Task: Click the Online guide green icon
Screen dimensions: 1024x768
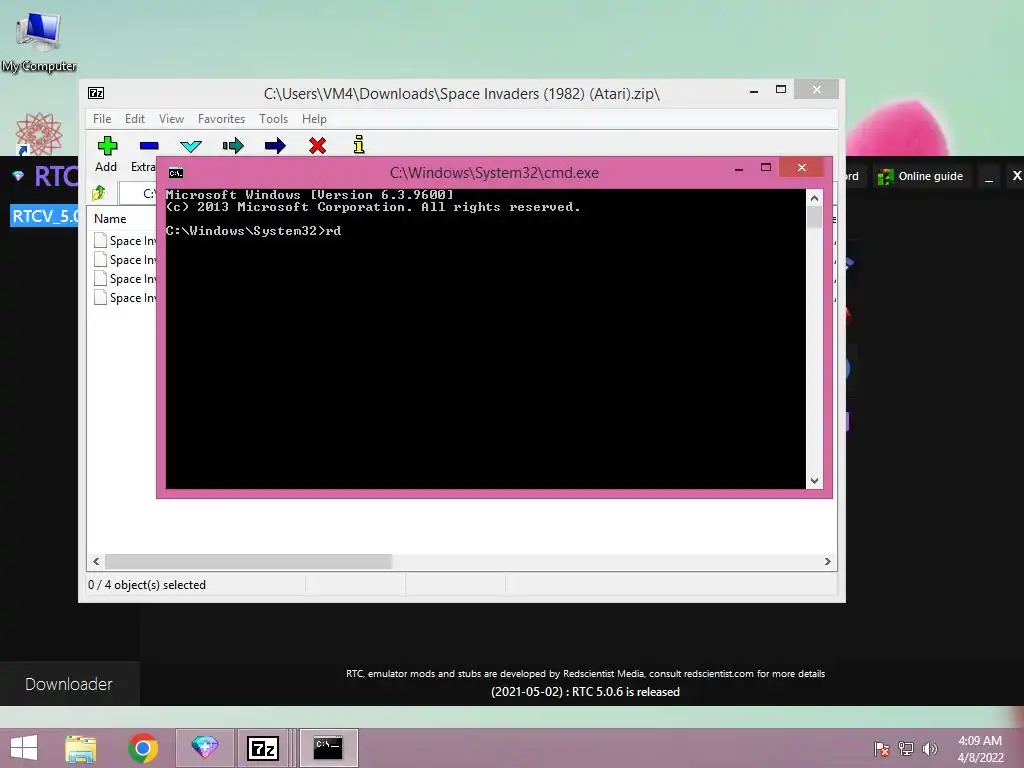Action: (886, 176)
